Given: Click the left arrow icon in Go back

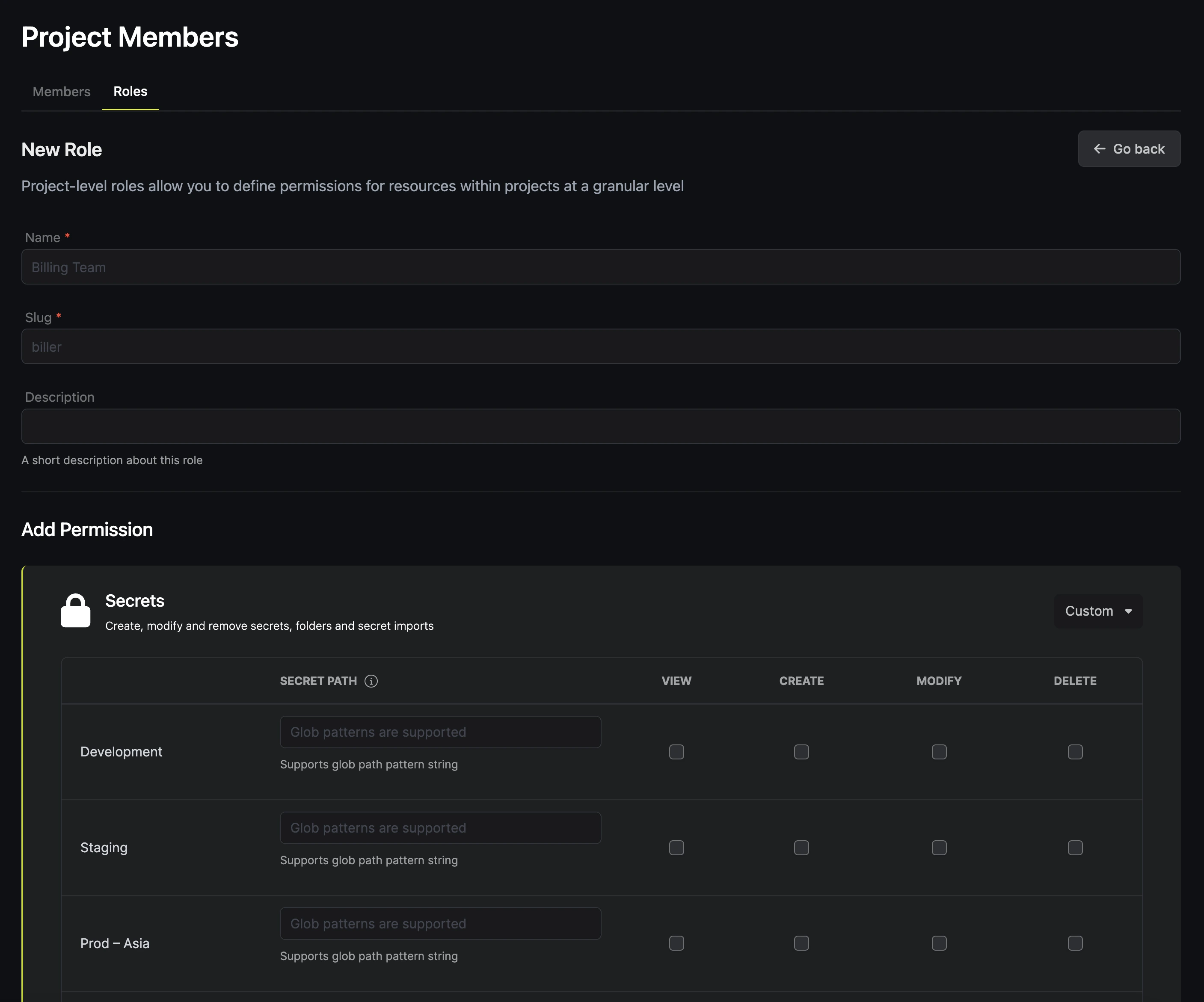Looking at the screenshot, I should coord(1099,149).
